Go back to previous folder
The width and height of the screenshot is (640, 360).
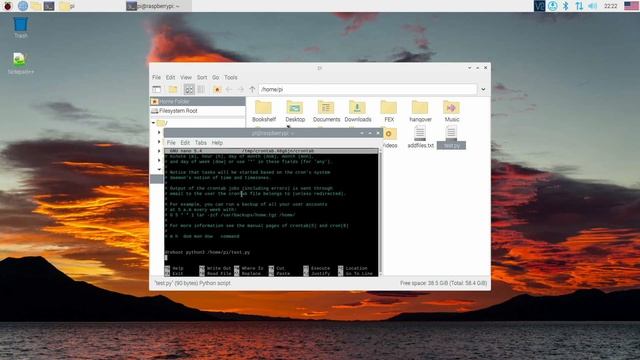point(229,89)
